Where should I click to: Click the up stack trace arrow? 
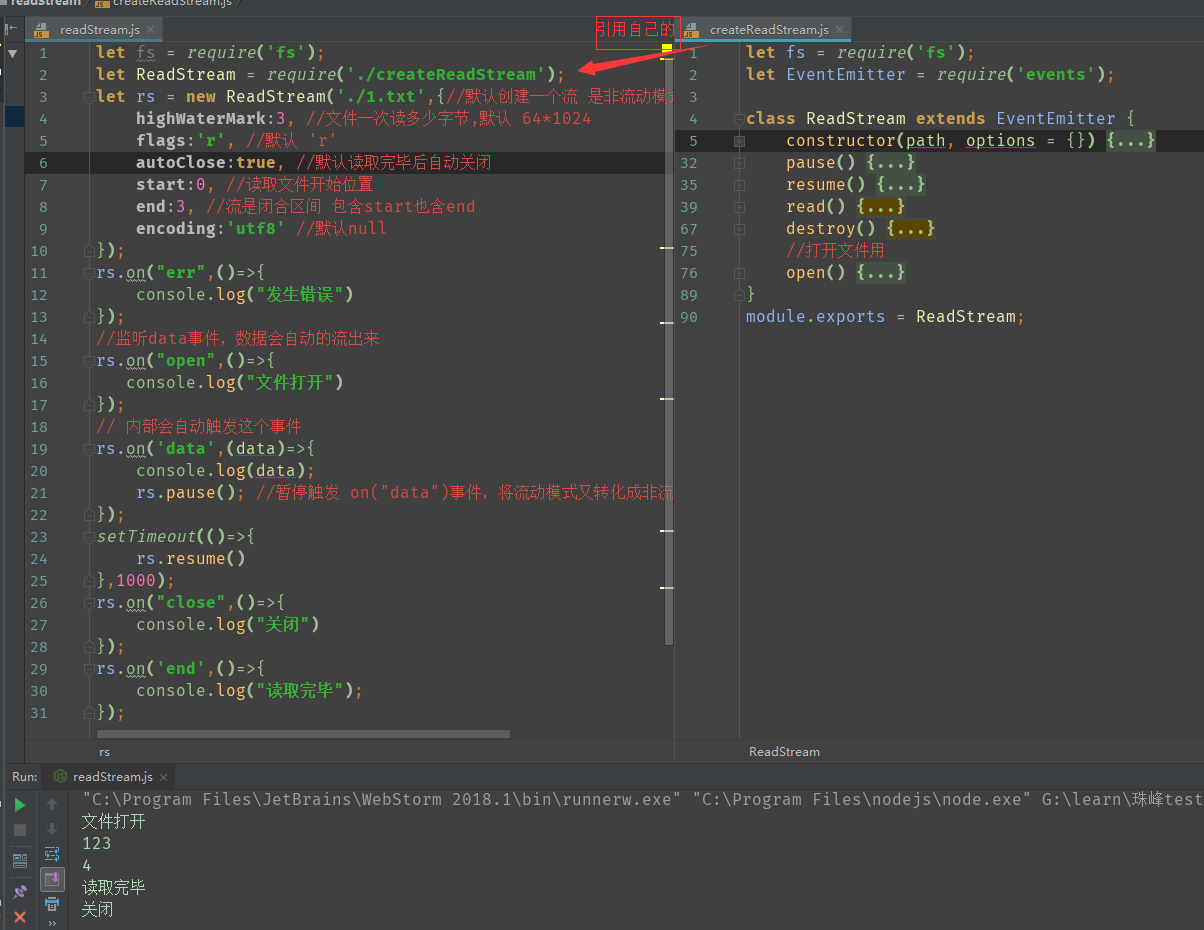[x=52, y=803]
